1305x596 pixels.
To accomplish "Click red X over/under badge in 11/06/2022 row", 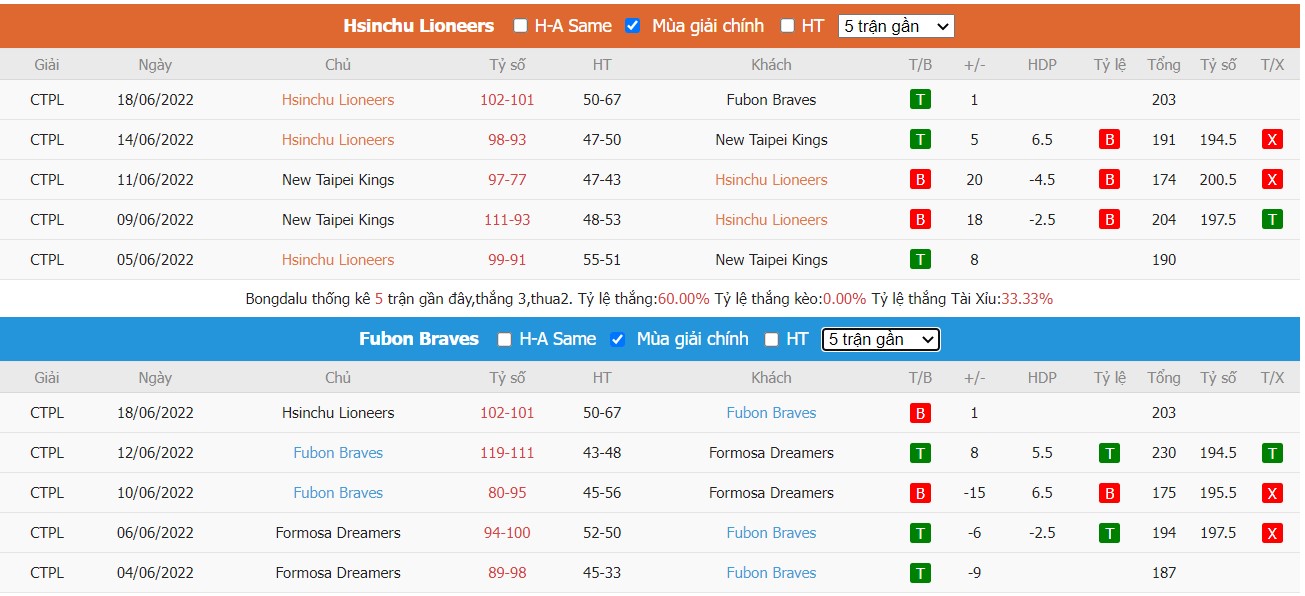I will [x=1272, y=180].
